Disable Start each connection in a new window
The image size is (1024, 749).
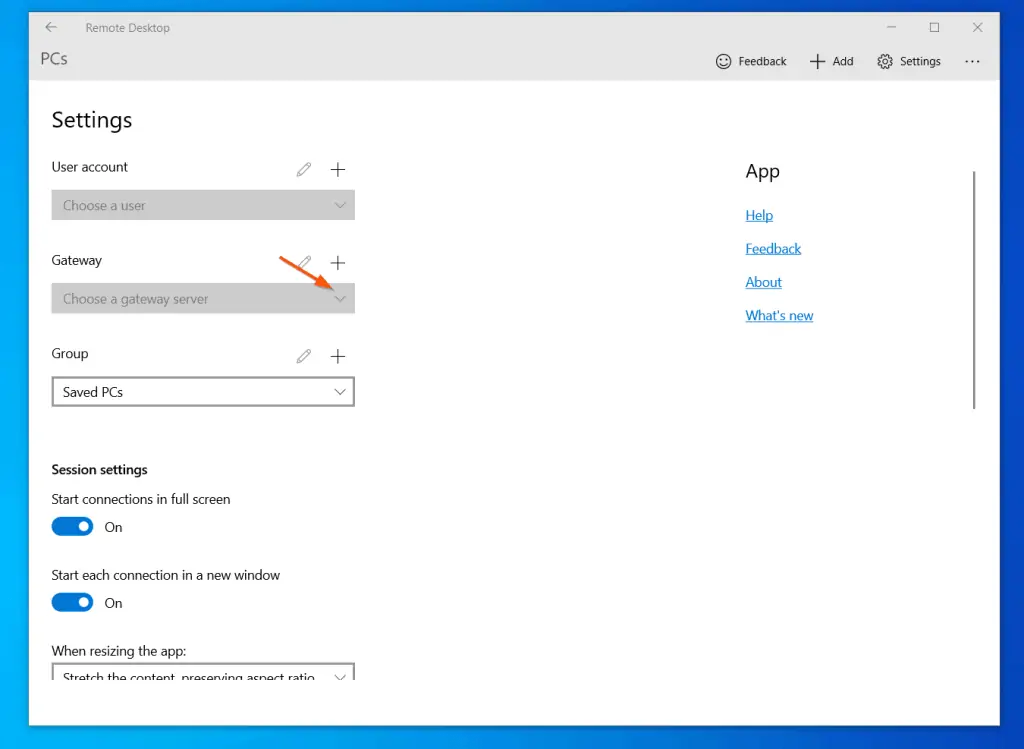coord(71,602)
